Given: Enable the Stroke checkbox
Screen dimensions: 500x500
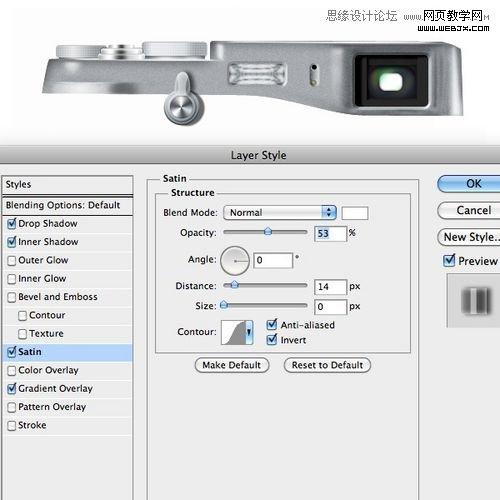Looking at the screenshot, I should click(12, 425).
